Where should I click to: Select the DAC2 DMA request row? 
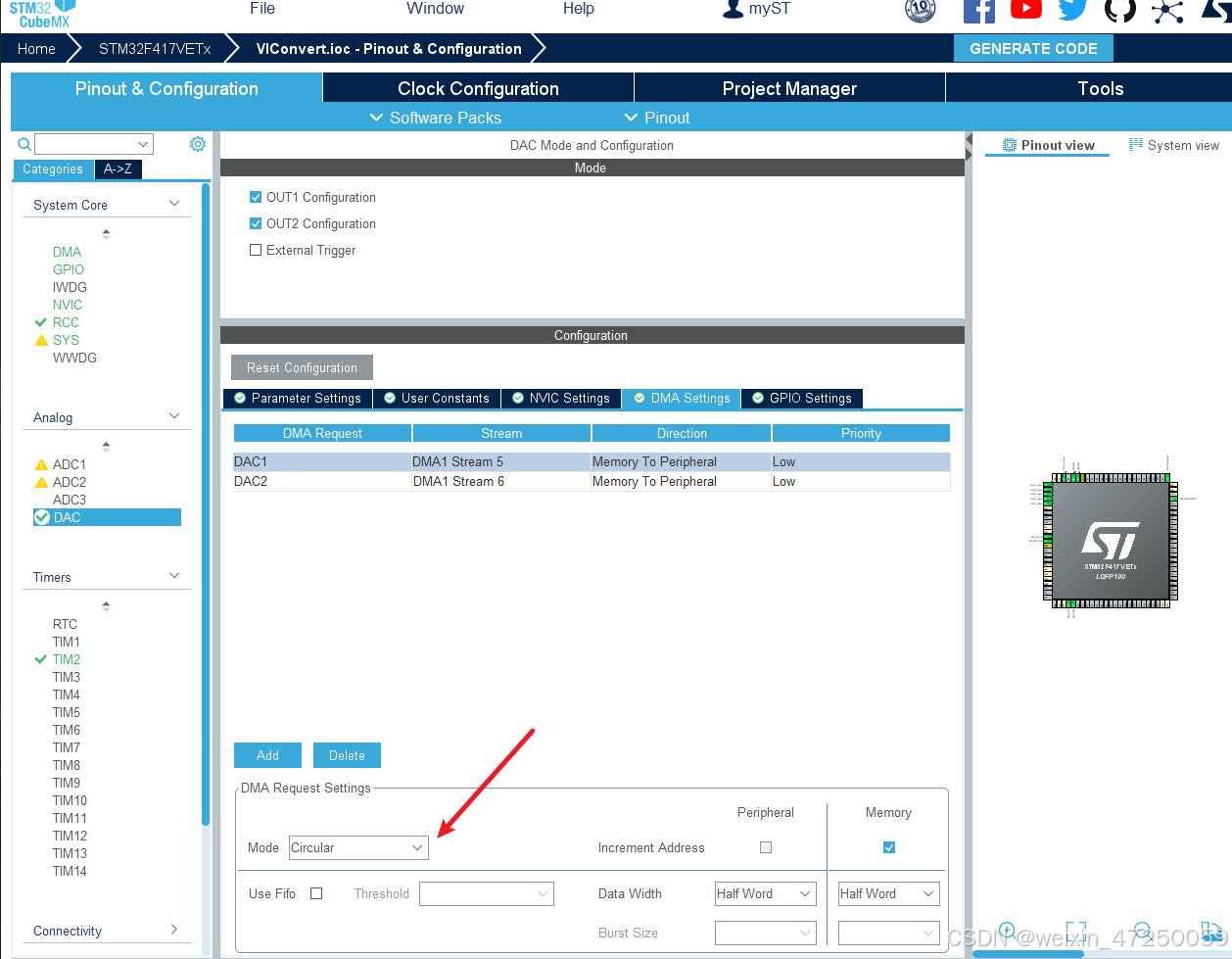tap(592, 481)
